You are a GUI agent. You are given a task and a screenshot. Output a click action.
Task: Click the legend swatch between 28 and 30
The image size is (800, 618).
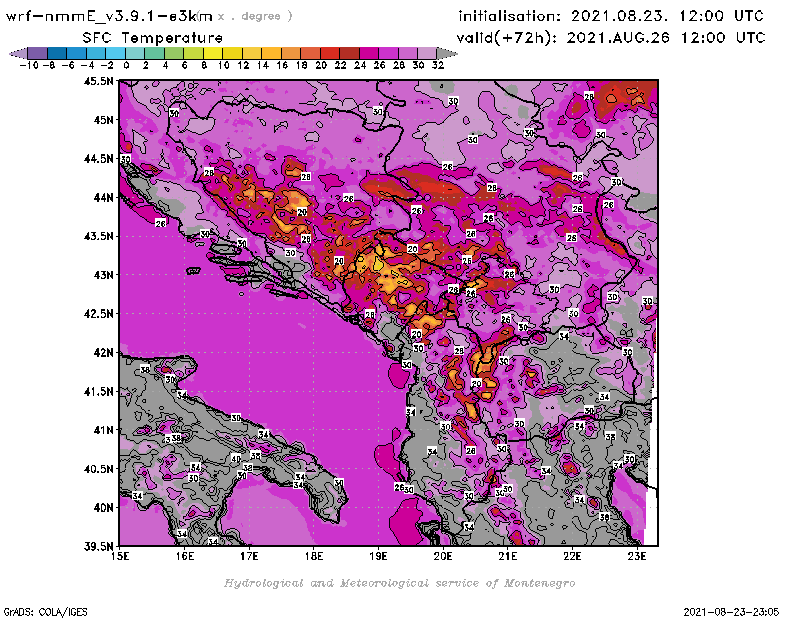tap(408, 53)
